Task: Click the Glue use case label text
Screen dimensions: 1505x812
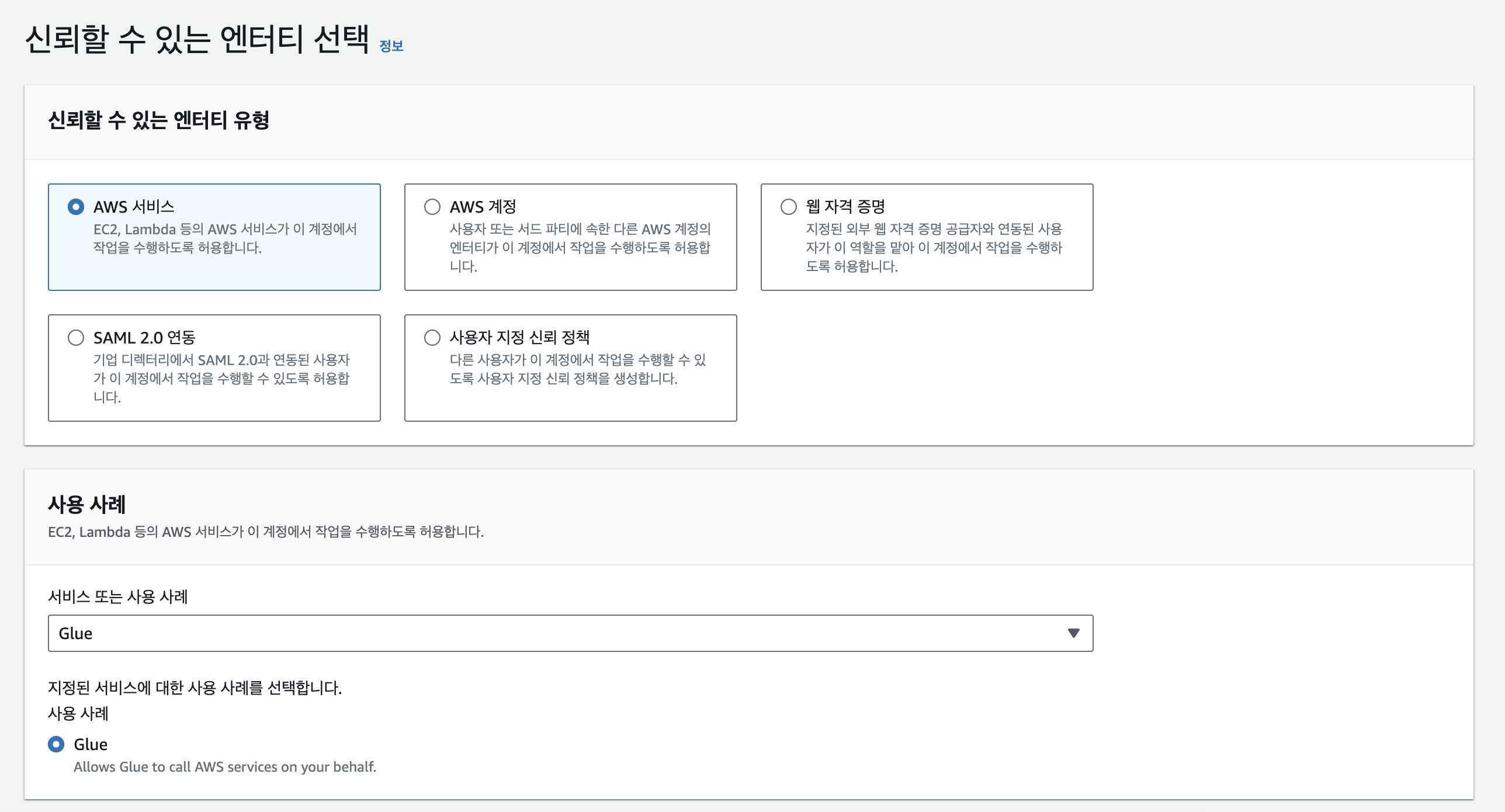Action: coord(91,744)
